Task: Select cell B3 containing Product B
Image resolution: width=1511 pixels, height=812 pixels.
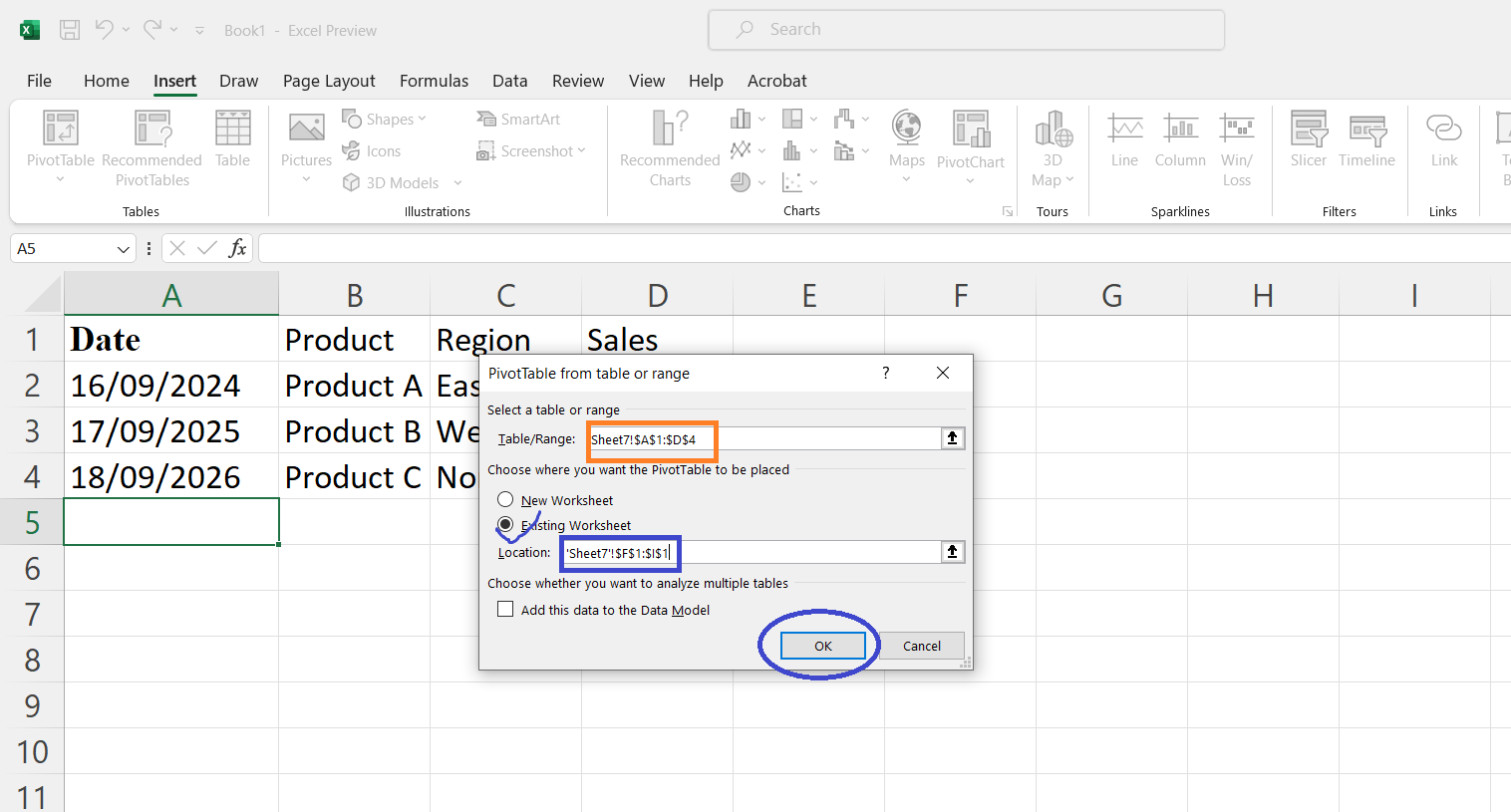Action: coord(354,430)
